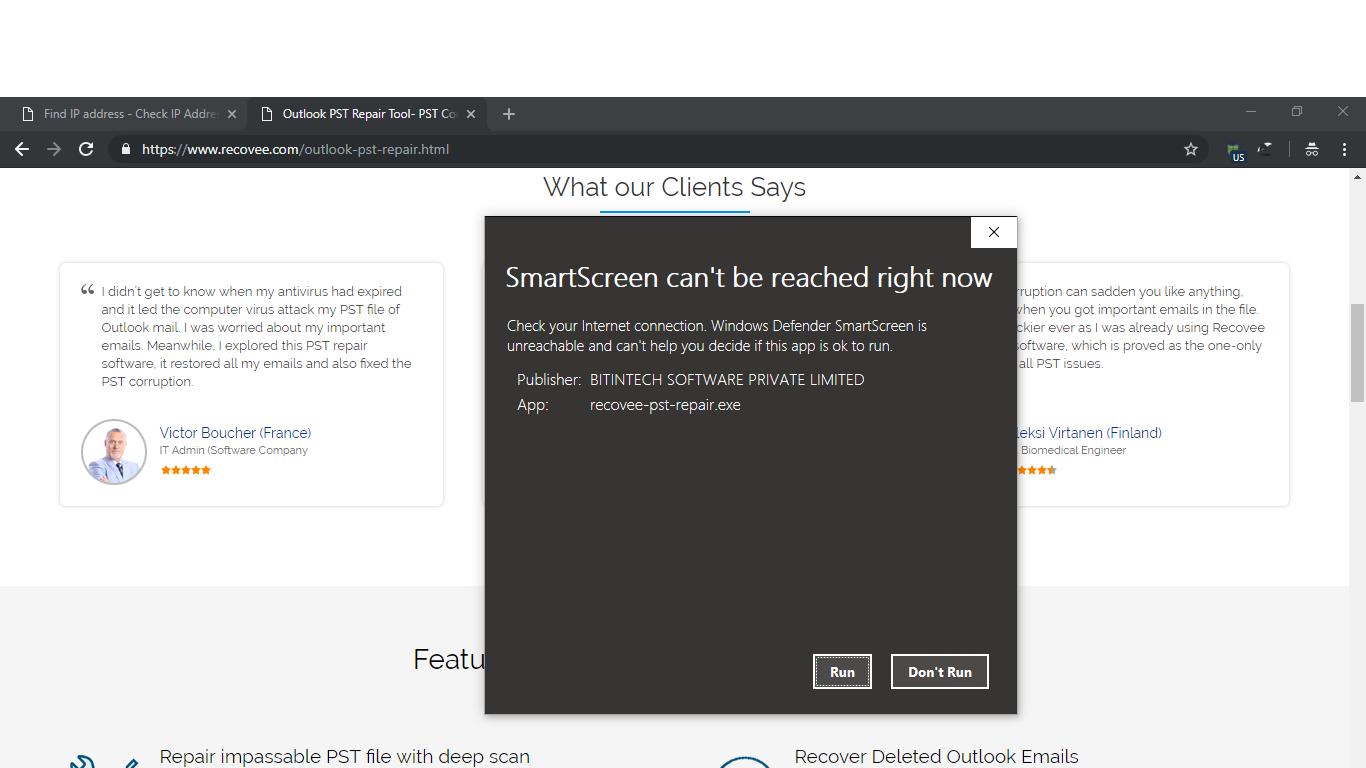Click 'Biomedical Engineer' subtitle
This screenshot has width=1366, height=768.
1073,451
